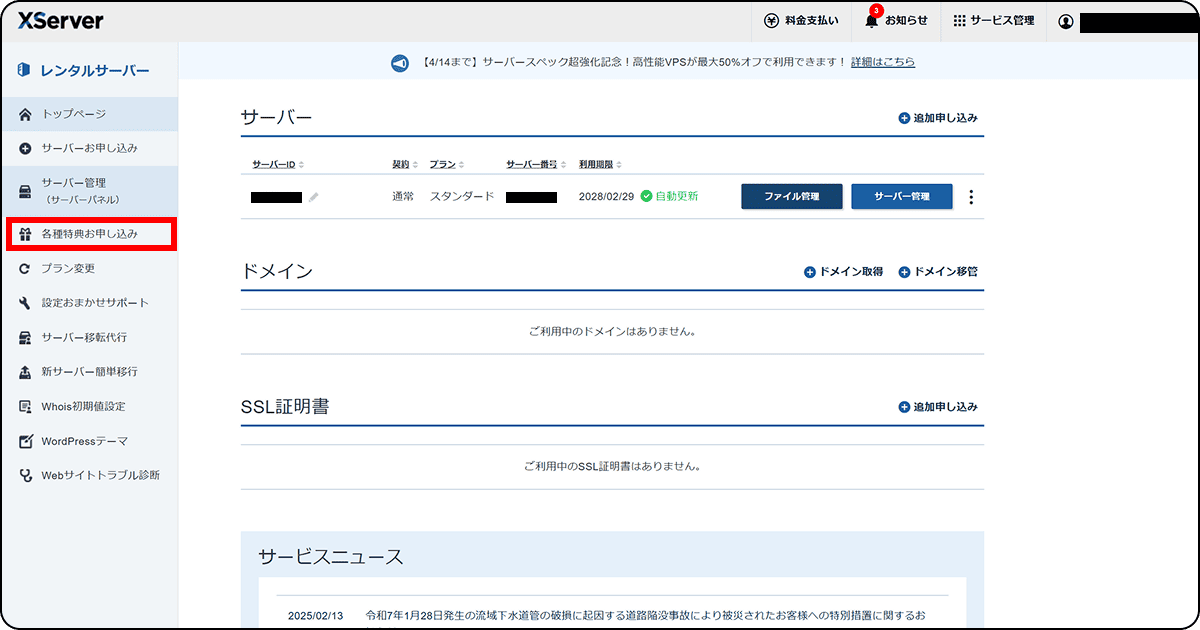Open サーバーお申し込み in sidebar
This screenshot has width=1200, height=630.
90,148
